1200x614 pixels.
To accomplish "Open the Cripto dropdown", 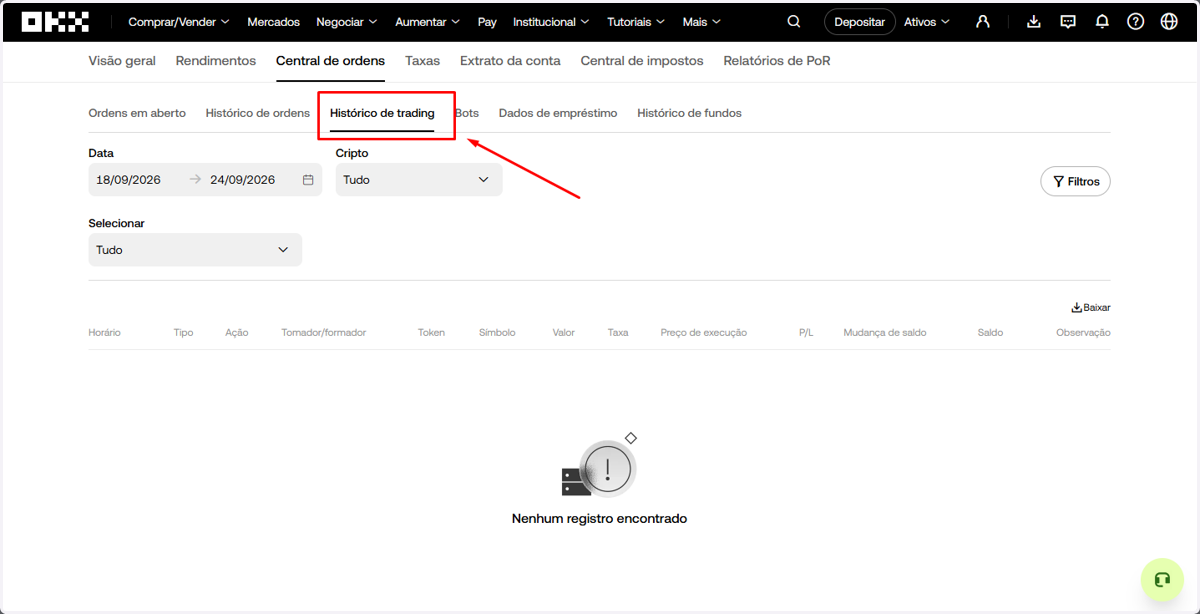I will (419, 180).
